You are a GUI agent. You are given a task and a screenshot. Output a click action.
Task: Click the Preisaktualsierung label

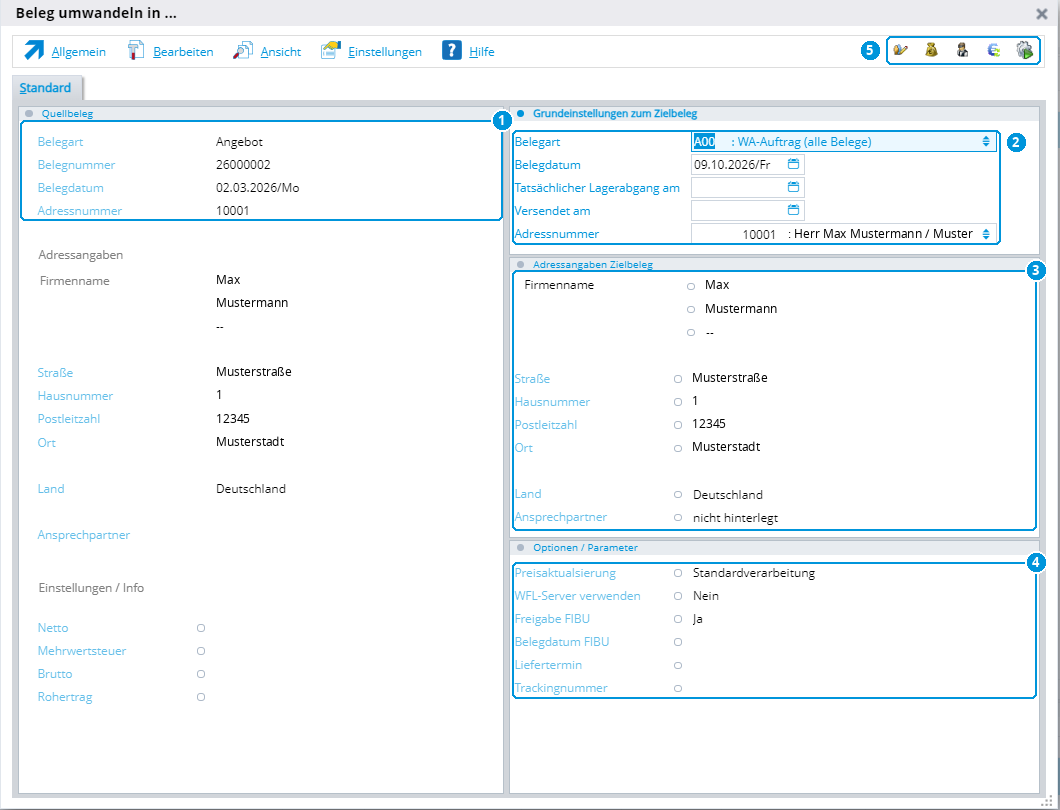tap(565, 573)
